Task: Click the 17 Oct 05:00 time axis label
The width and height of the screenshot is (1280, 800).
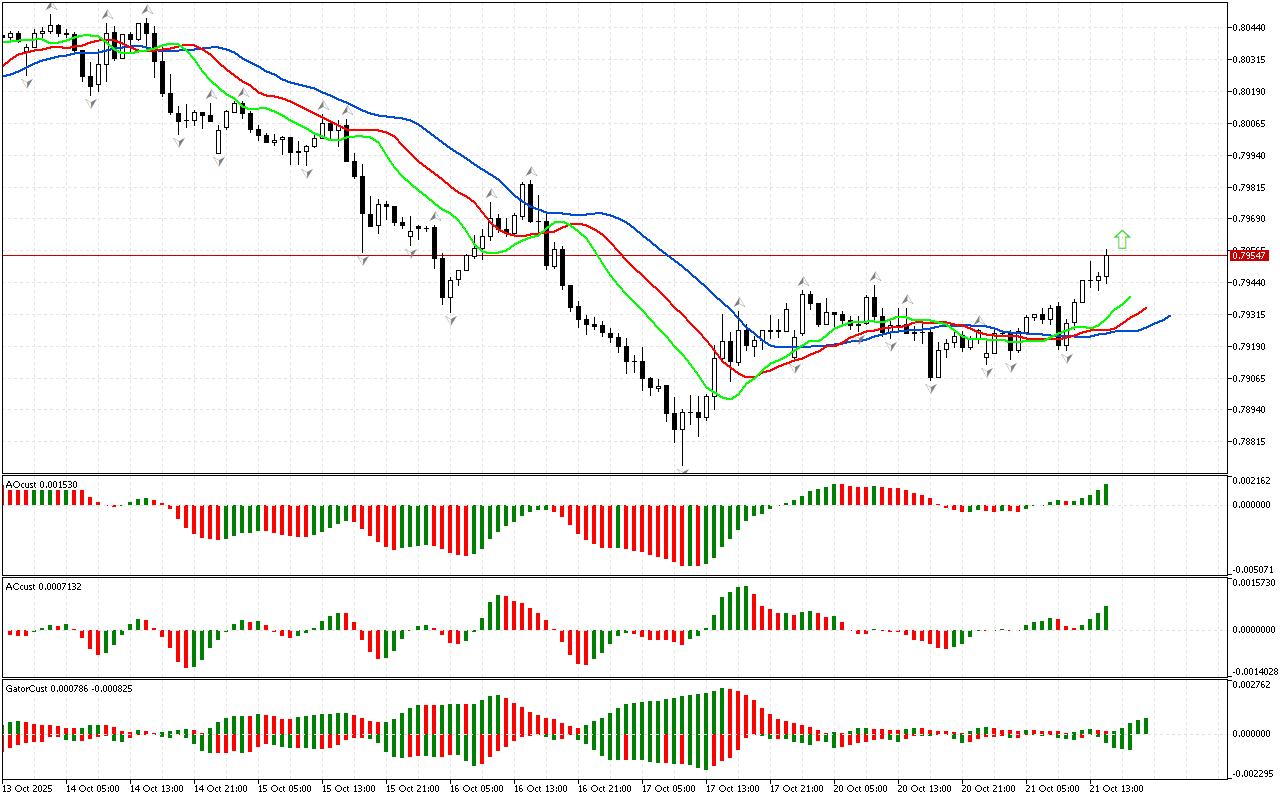Action: (x=668, y=788)
